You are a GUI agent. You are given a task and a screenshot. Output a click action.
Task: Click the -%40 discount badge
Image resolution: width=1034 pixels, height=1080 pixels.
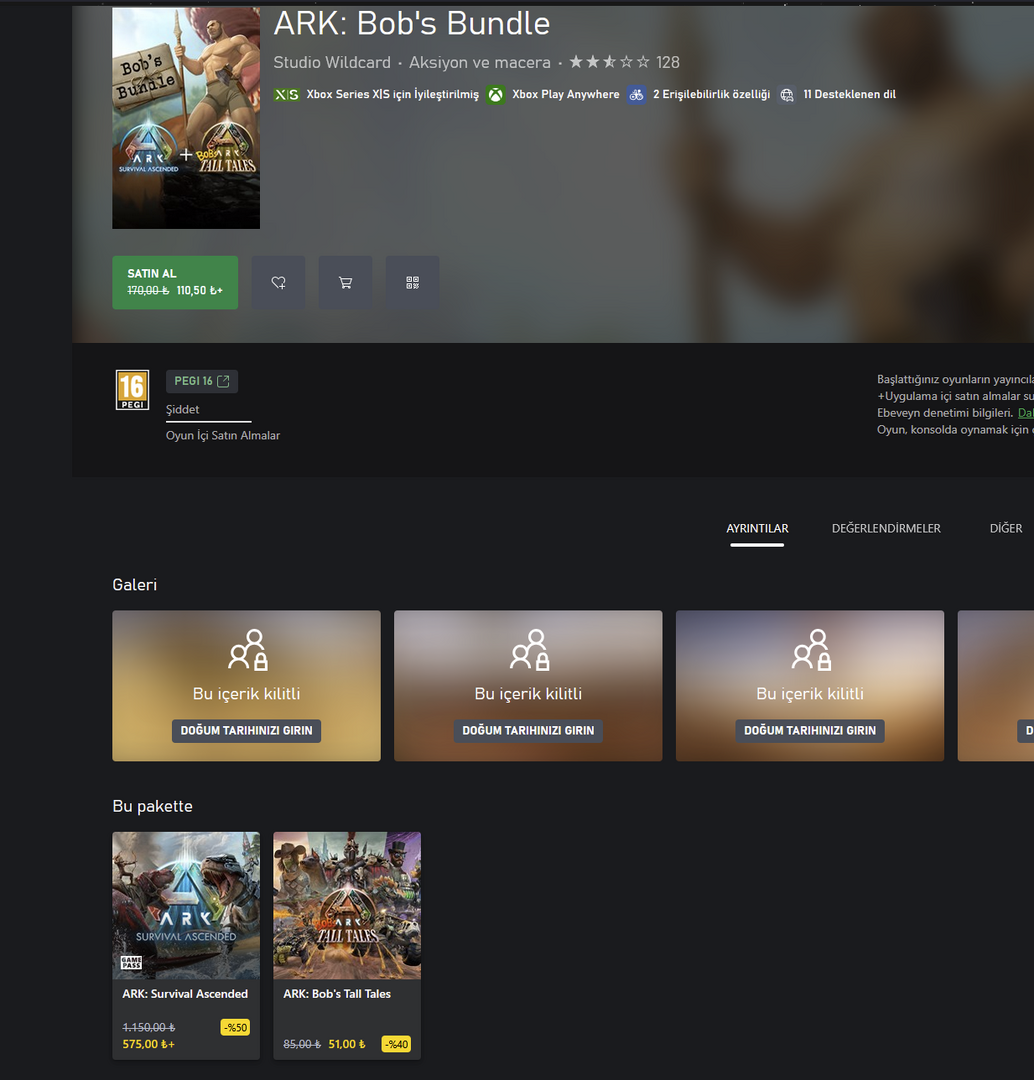[x=396, y=1044]
